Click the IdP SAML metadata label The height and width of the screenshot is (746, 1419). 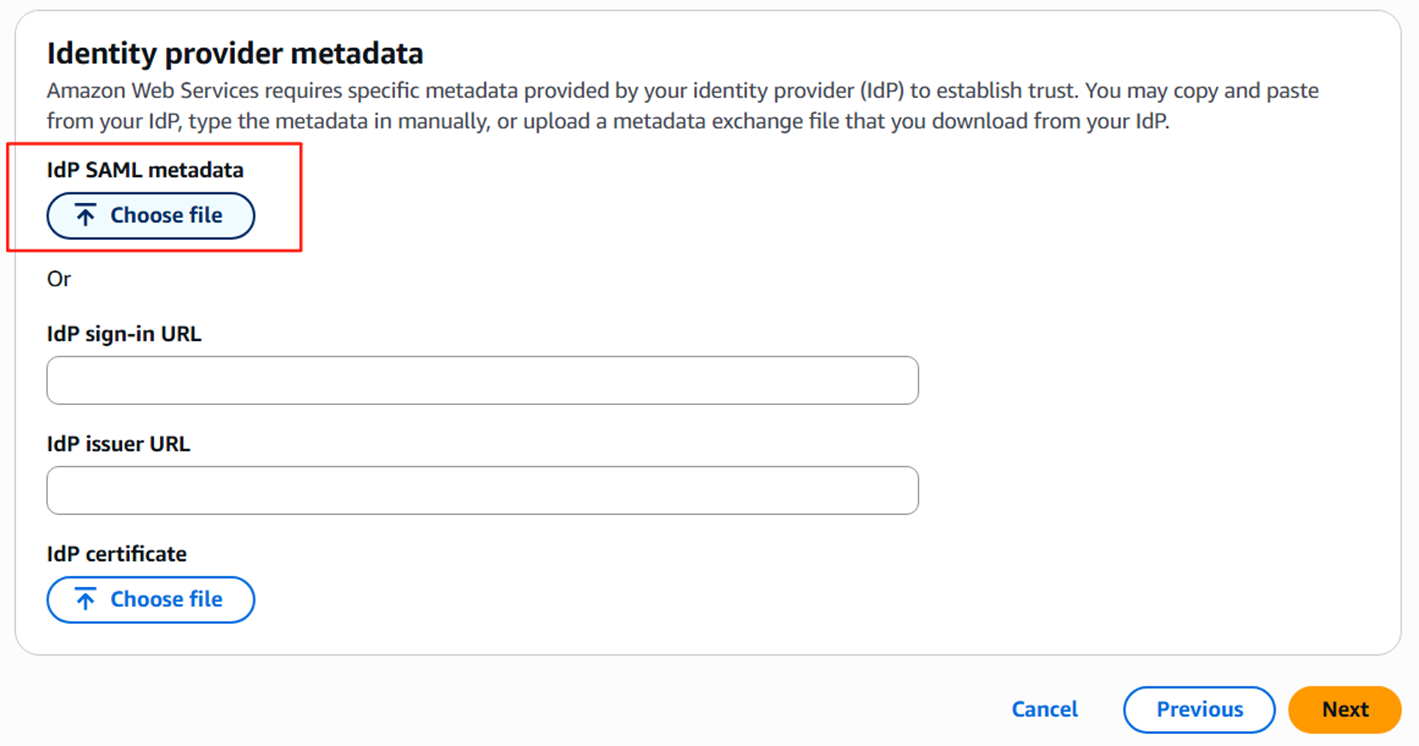coord(145,170)
